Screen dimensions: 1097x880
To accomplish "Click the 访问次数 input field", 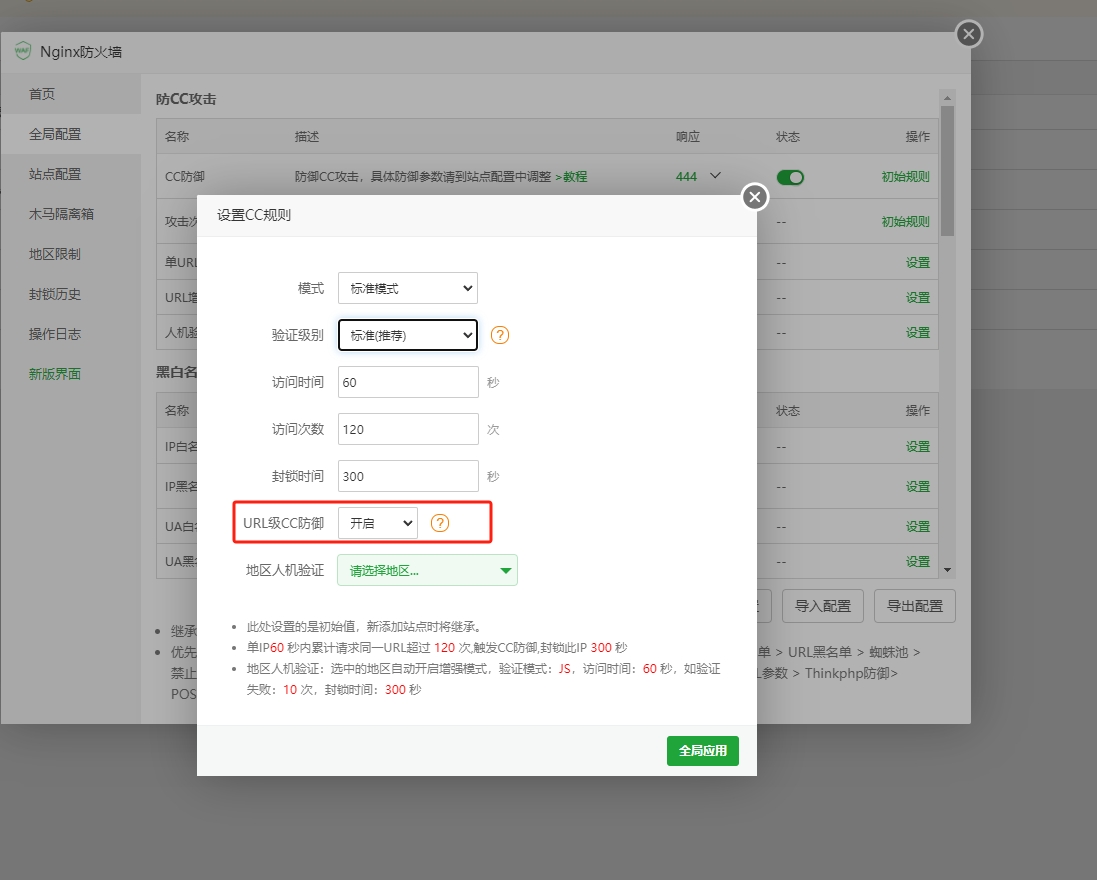I will (x=408, y=429).
